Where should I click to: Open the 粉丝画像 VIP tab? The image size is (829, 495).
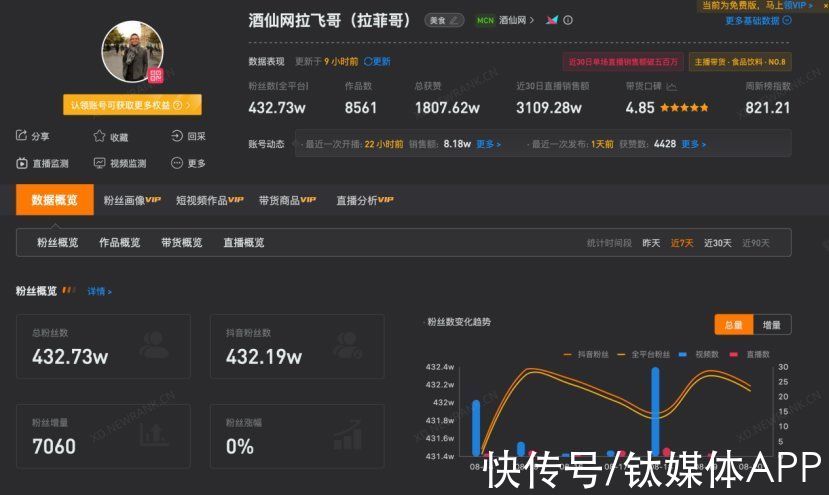132,200
